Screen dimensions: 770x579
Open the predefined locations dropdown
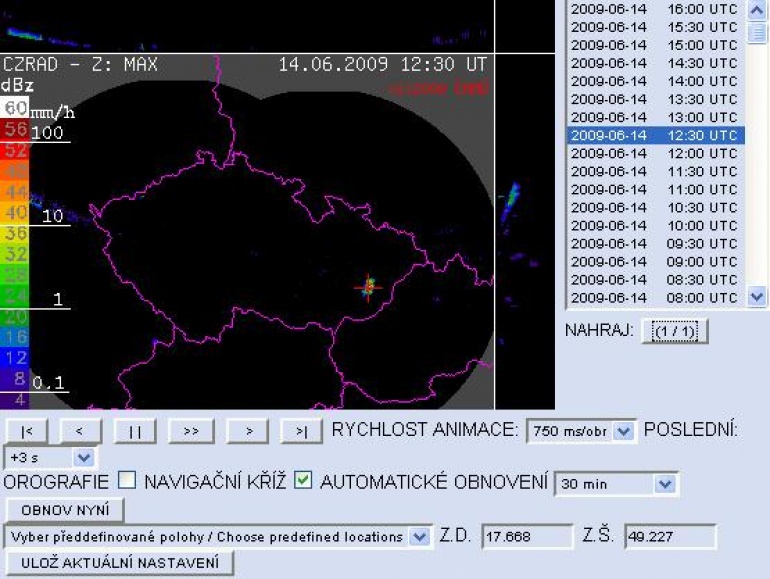click(218, 537)
